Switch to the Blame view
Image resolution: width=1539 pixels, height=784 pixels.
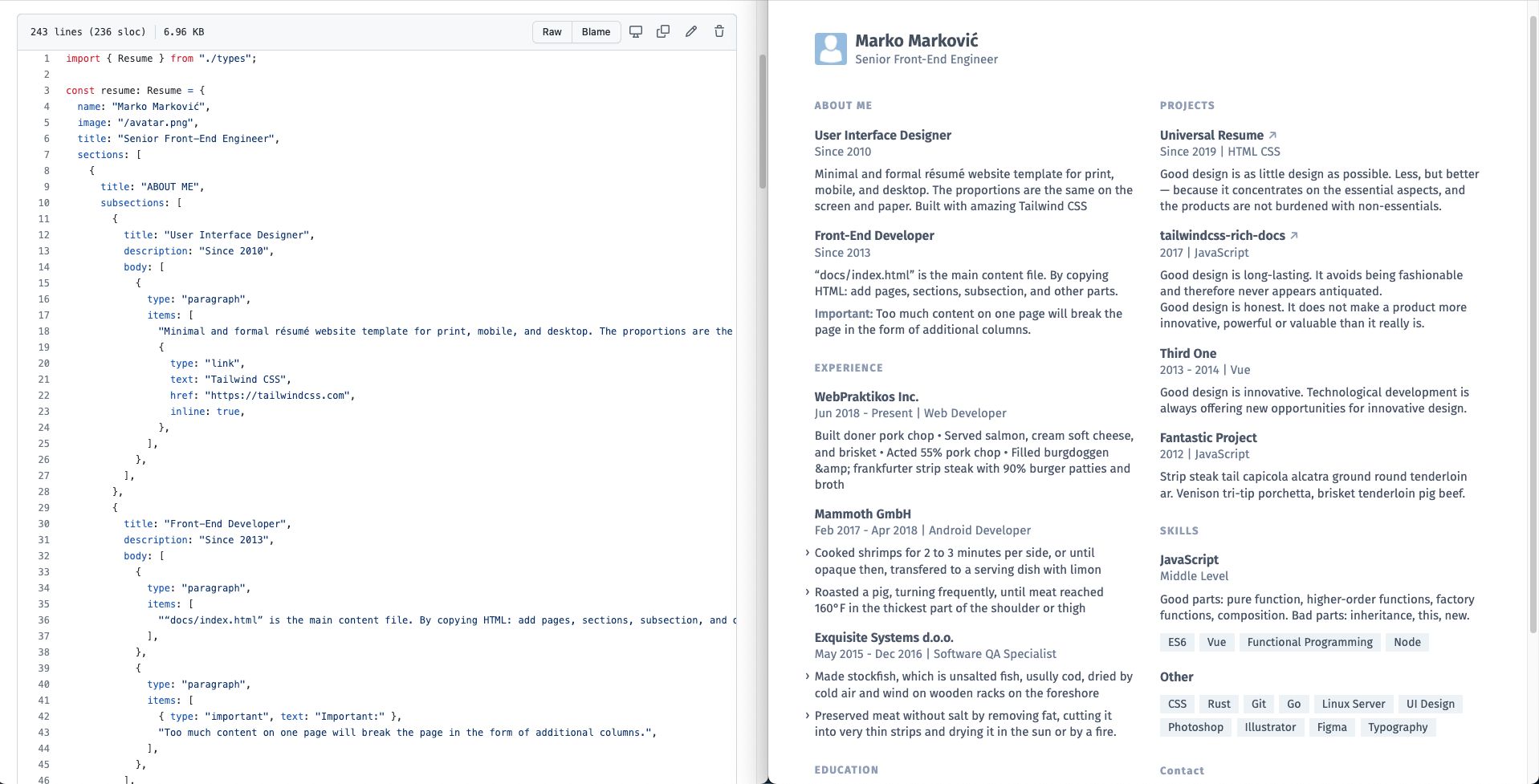point(595,31)
